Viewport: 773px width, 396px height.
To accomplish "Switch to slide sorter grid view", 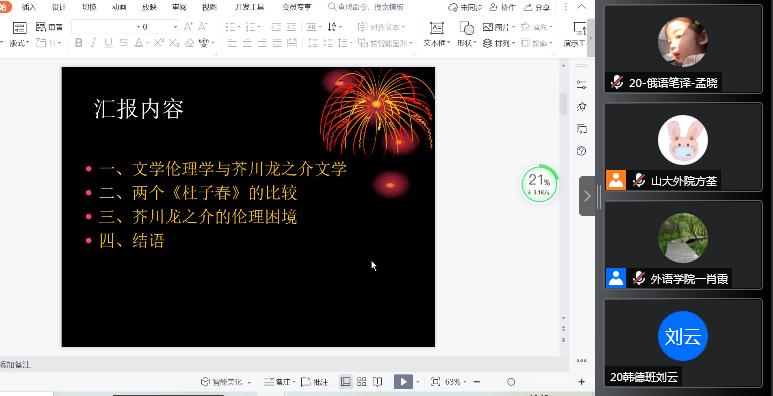I will (x=361, y=381).
